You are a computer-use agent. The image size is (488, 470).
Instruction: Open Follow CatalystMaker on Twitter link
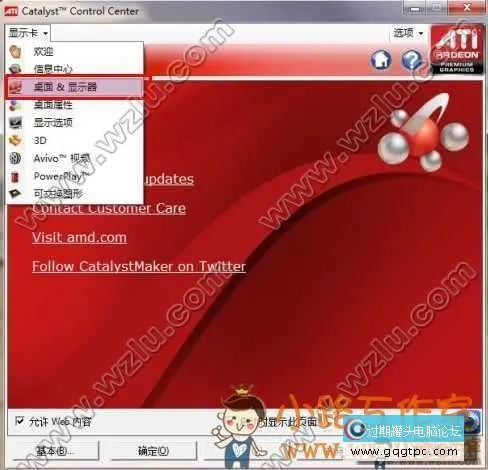point(139,266)
